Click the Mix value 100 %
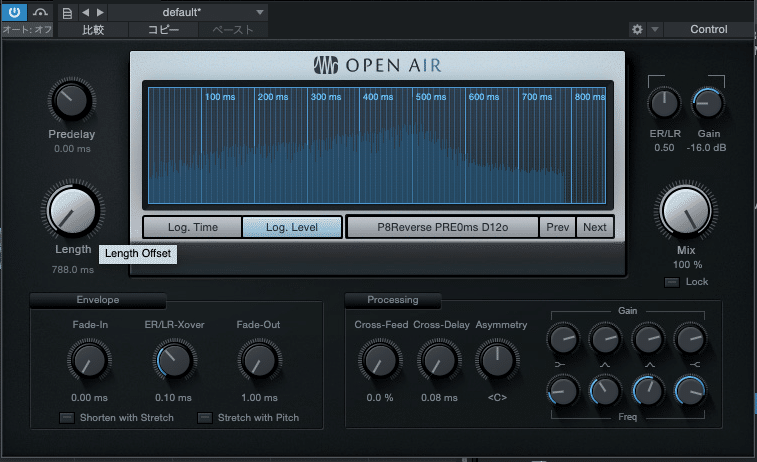This screenshot has height=462, width=757. 687,265
